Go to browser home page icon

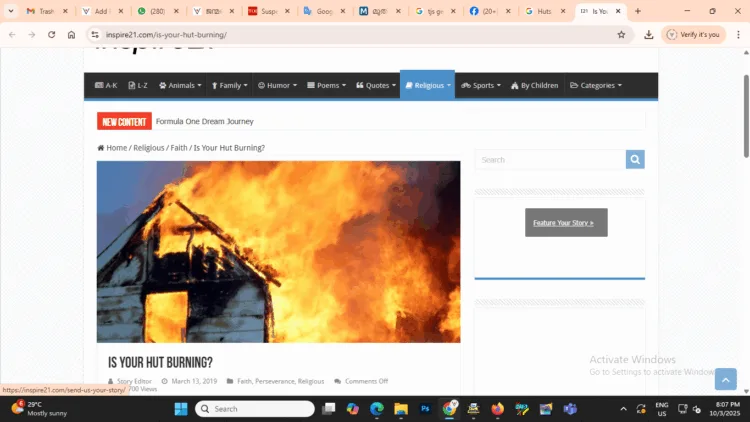click(71, 34)
